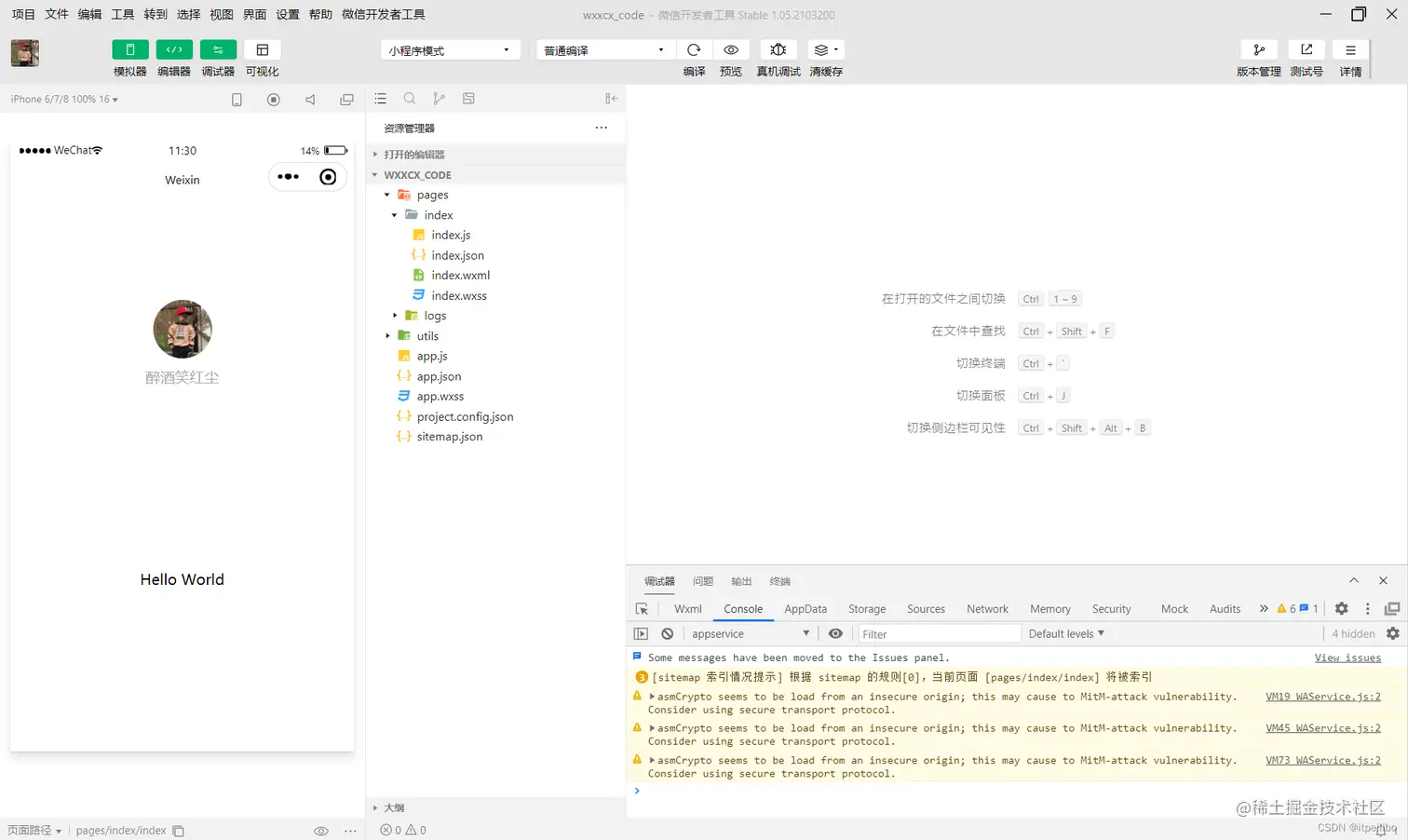1408x840 pixels.
Task: Open the appservice context dropdown
Action: (751, 634)
